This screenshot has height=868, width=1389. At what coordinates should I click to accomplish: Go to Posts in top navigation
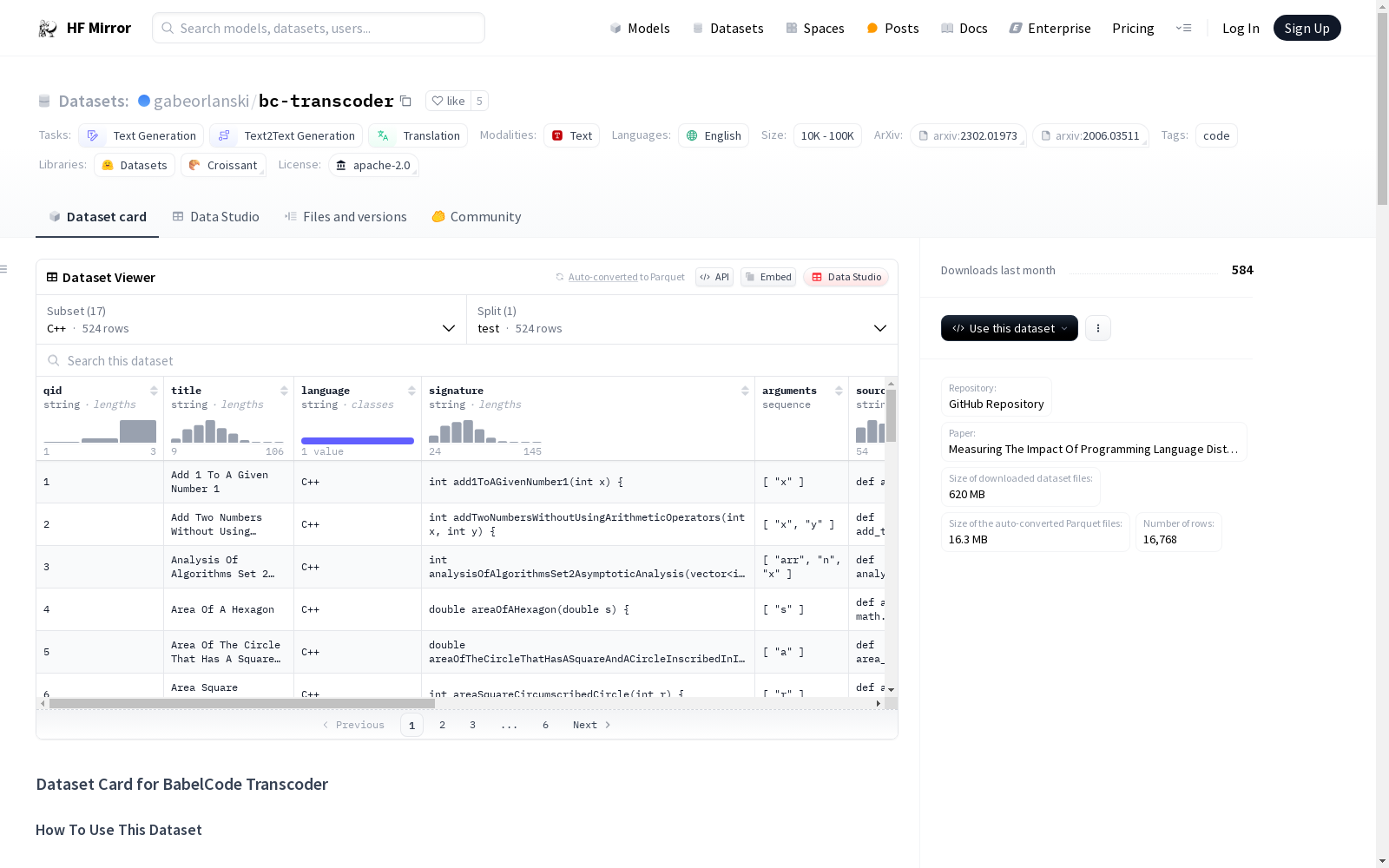pyautogui.click(x=892, y=28)
